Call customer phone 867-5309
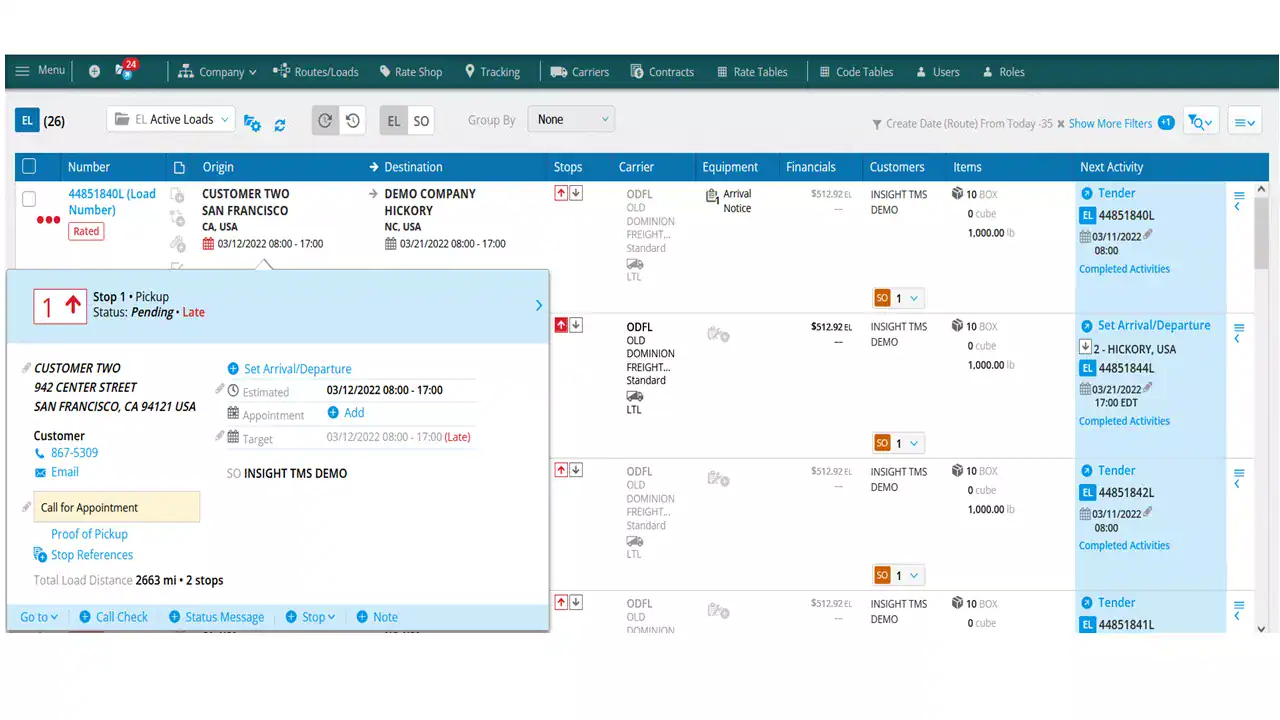Viewport: 1280px width, 720px height. pos(74,453)
